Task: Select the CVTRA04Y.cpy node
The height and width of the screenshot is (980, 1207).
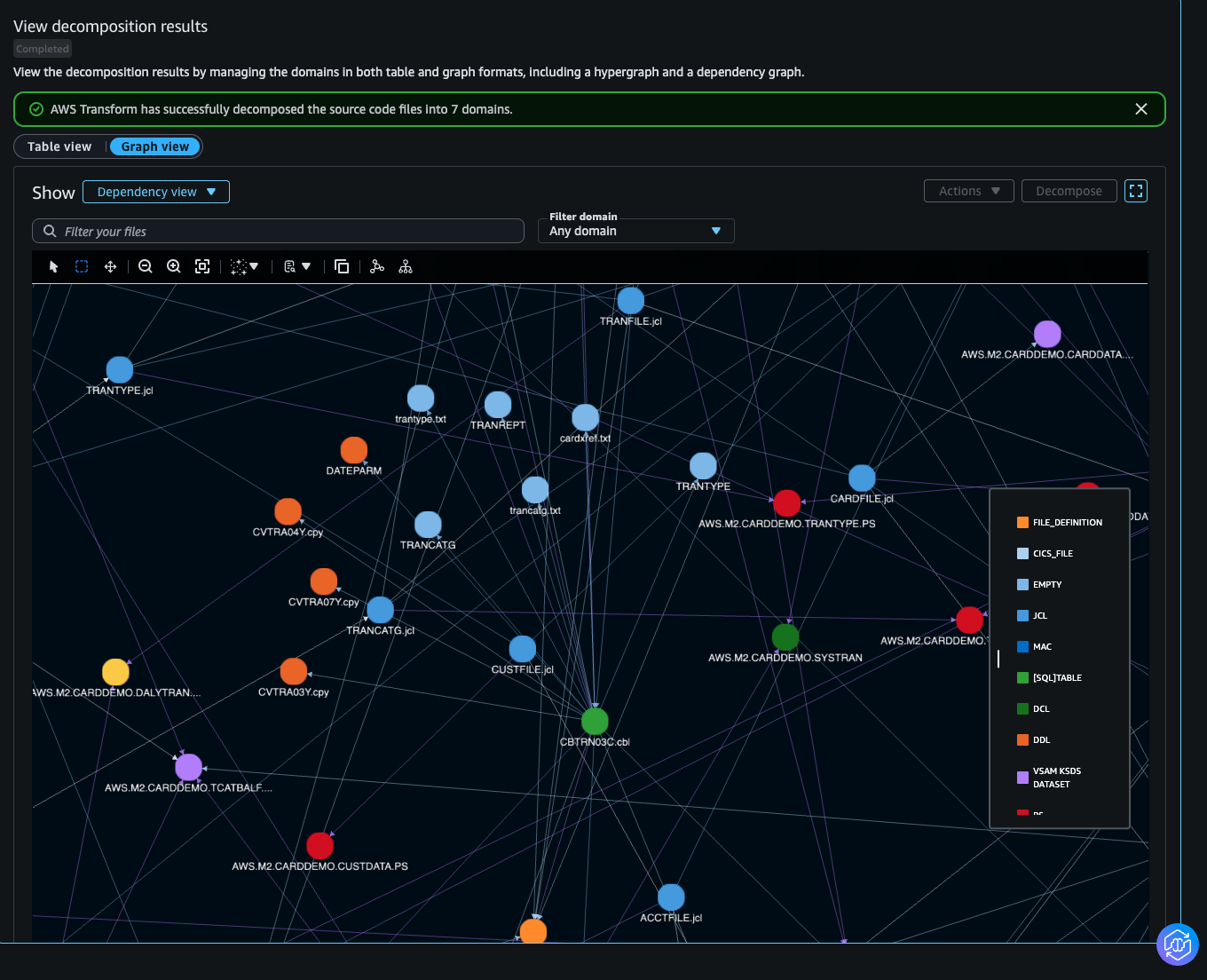Action: coord(288,511)
